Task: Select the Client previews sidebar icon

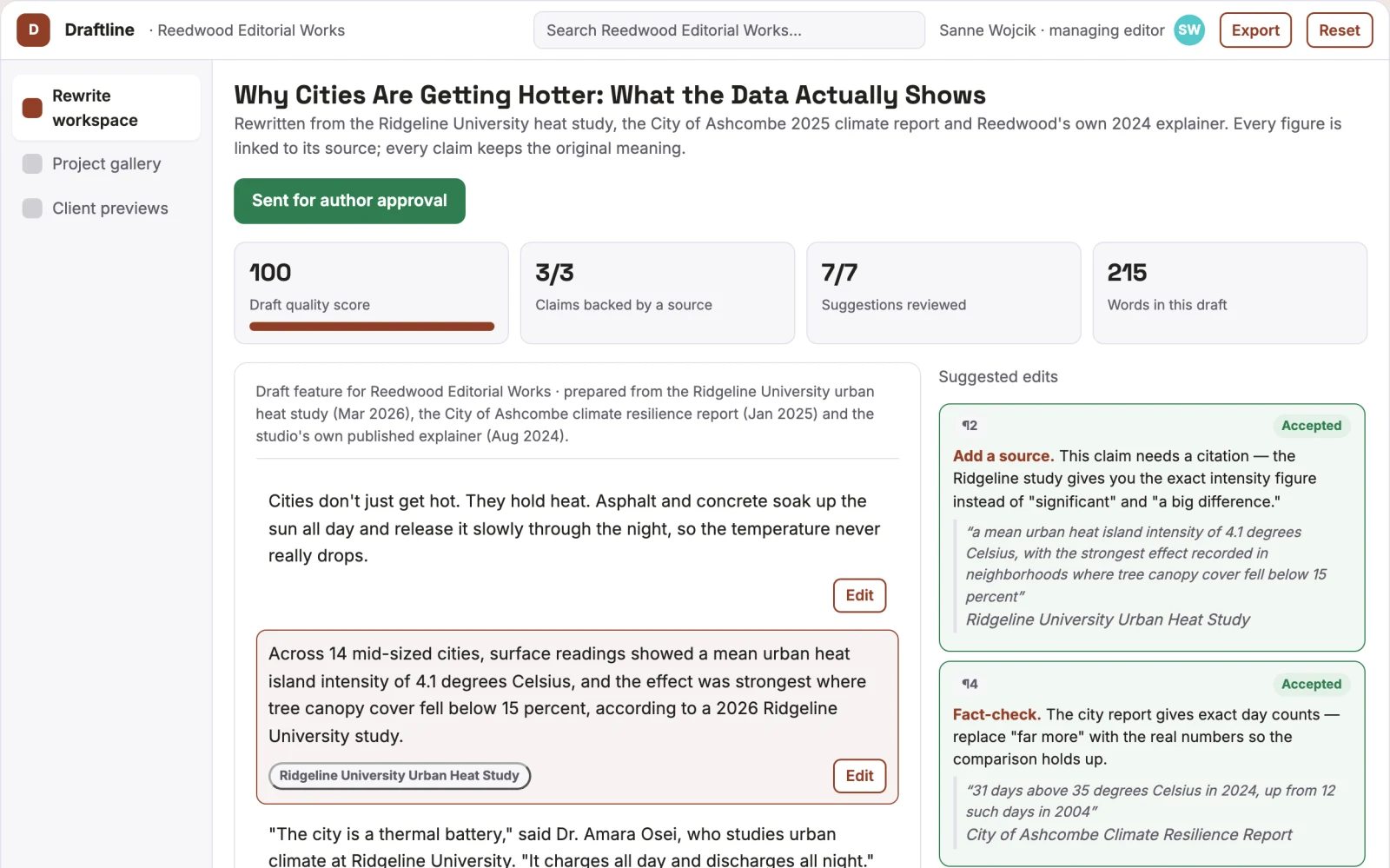Action: pos(32,209)
